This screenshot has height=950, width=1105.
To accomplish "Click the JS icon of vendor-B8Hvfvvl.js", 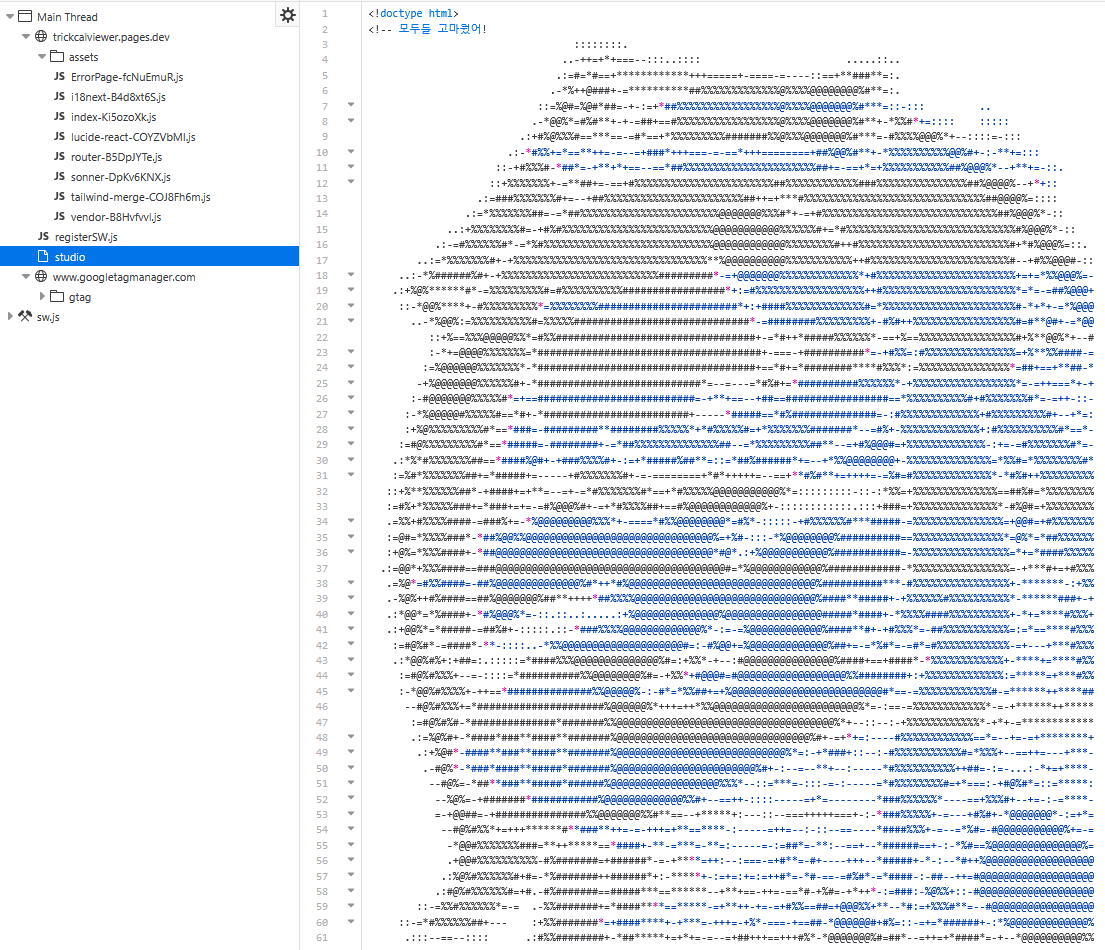I will click(59, 216).
